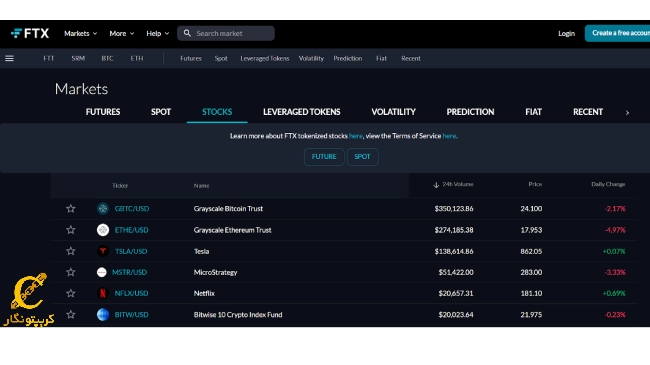Favorite the TSLA/USD row star
The width and height of the screenshot is (650, 365).
tap(71, 251)
